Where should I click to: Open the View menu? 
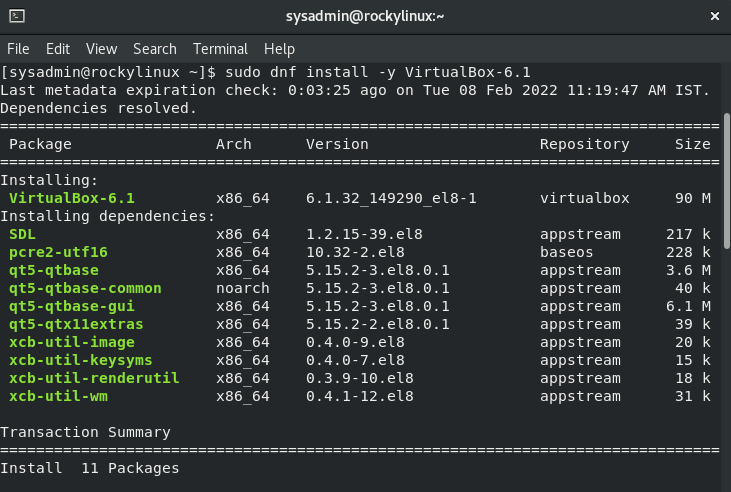click(101, 49)
